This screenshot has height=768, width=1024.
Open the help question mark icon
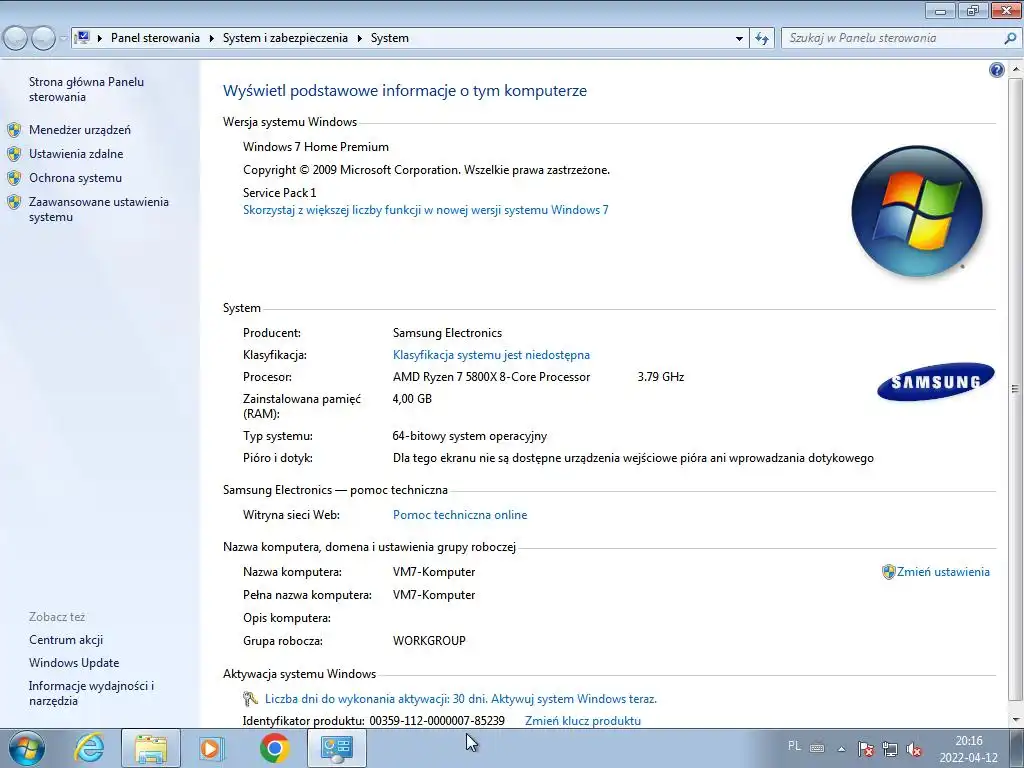tap(997, 70)
